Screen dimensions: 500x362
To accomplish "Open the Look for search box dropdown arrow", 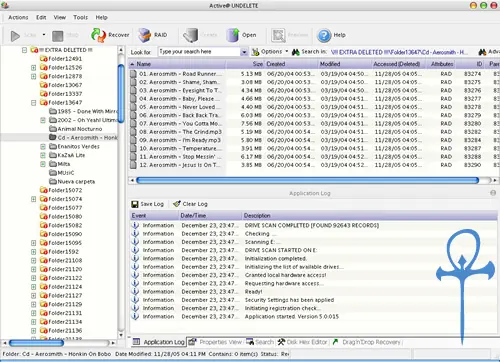I will [244, 52].
